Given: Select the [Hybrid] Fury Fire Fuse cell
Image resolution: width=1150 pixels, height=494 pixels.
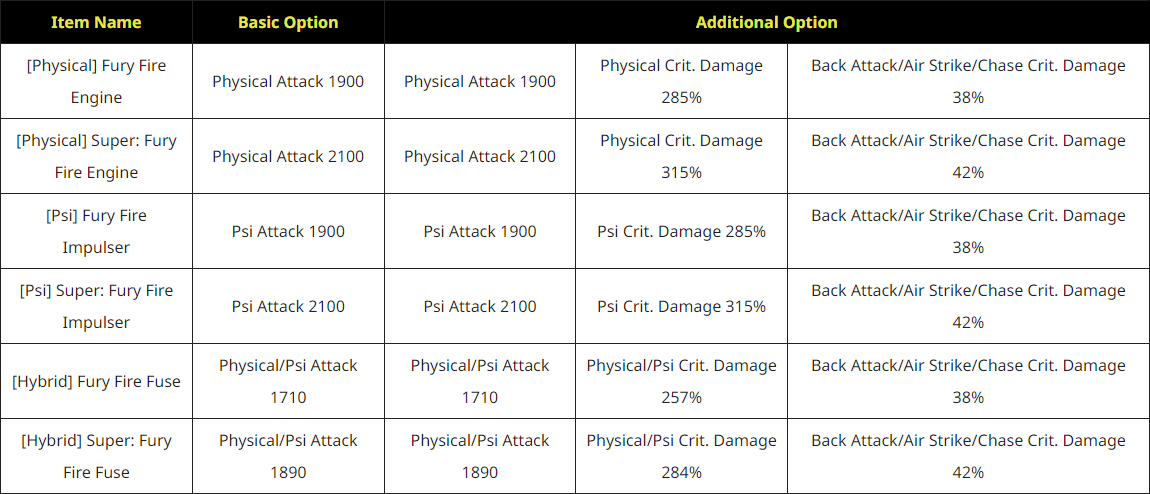Looking at the screenshot, I should coord(96,381).
